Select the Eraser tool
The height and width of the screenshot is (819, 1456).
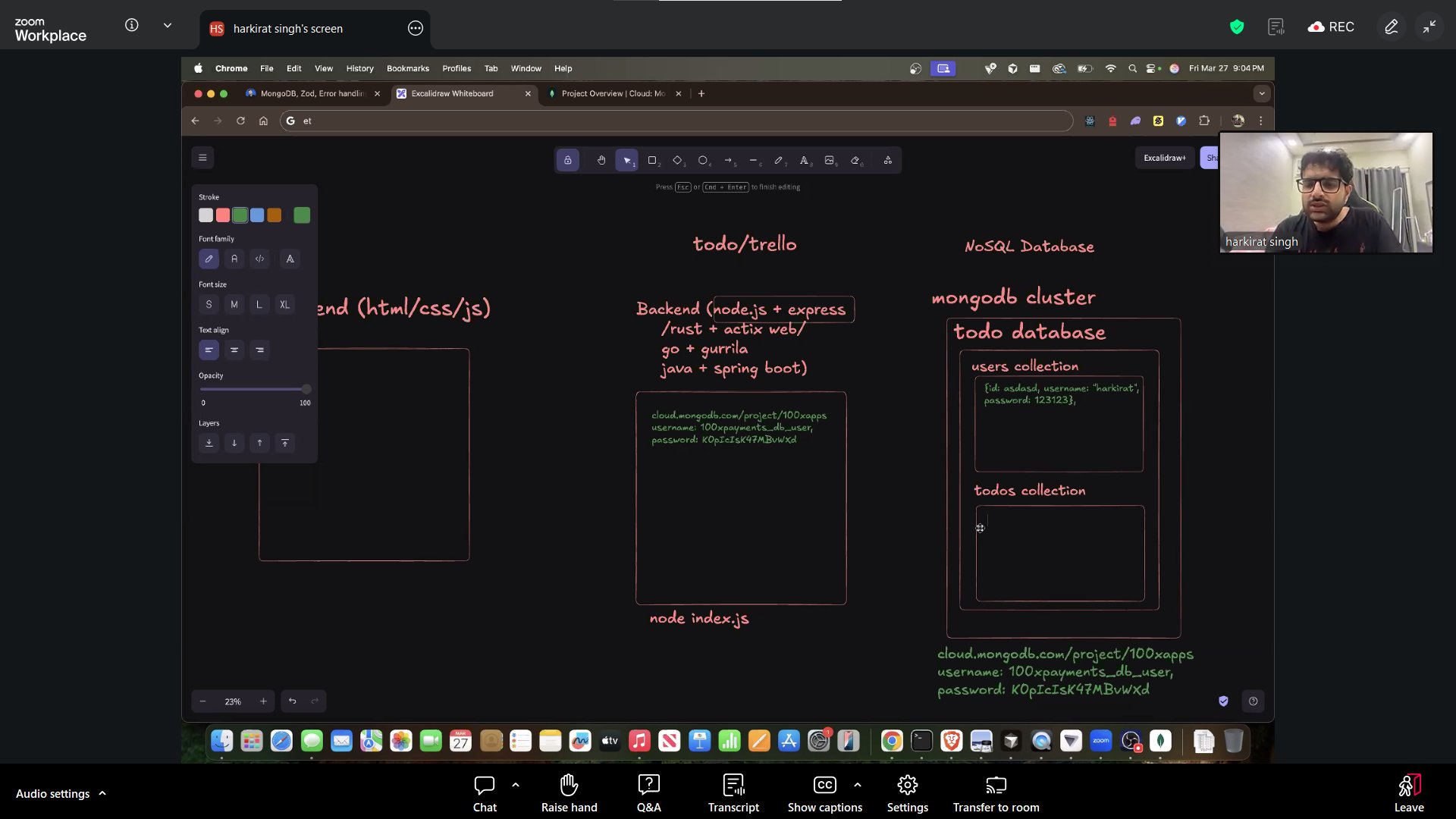pos(855,160)
